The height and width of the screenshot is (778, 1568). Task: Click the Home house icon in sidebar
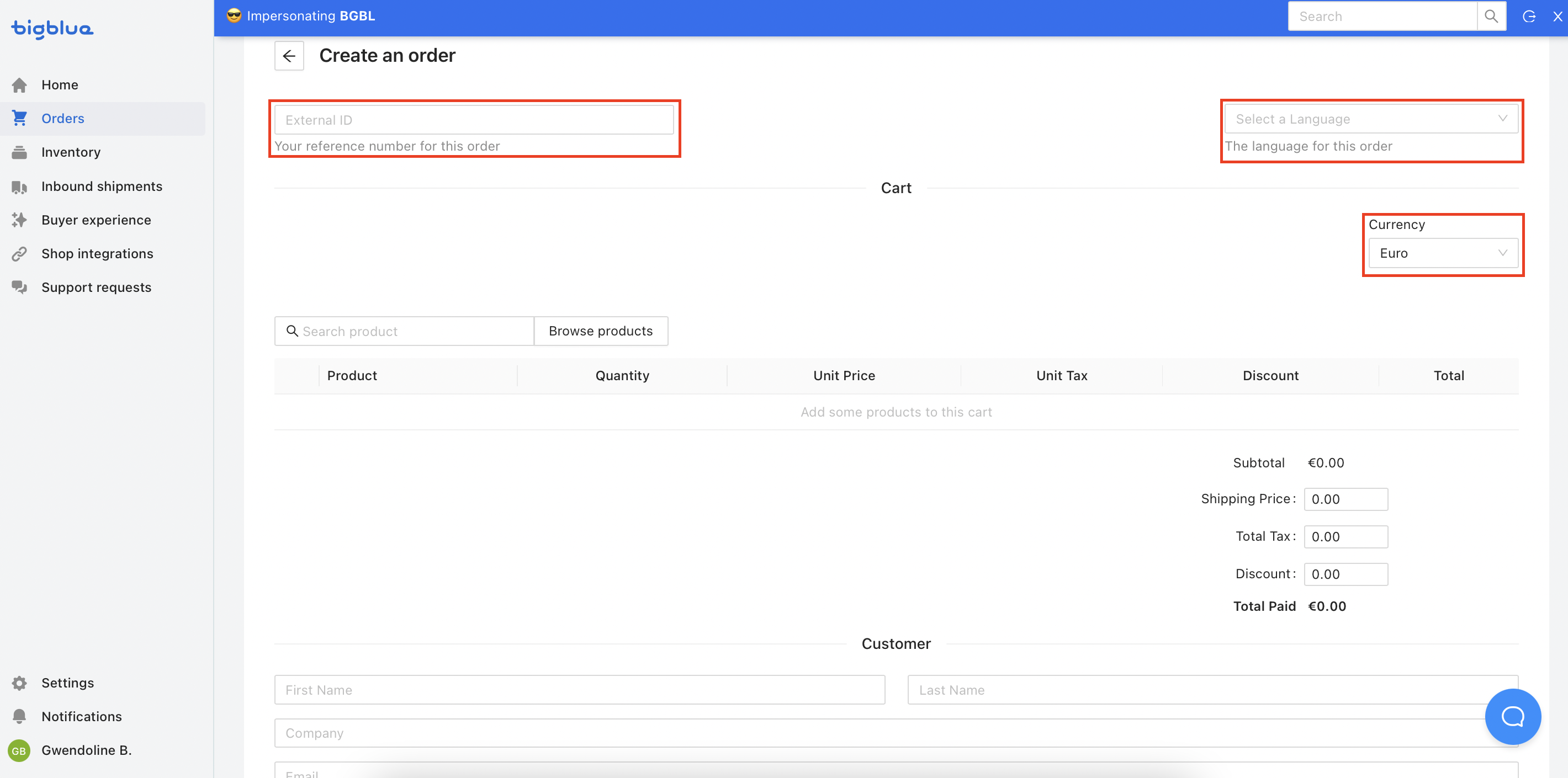click(19, 85)
